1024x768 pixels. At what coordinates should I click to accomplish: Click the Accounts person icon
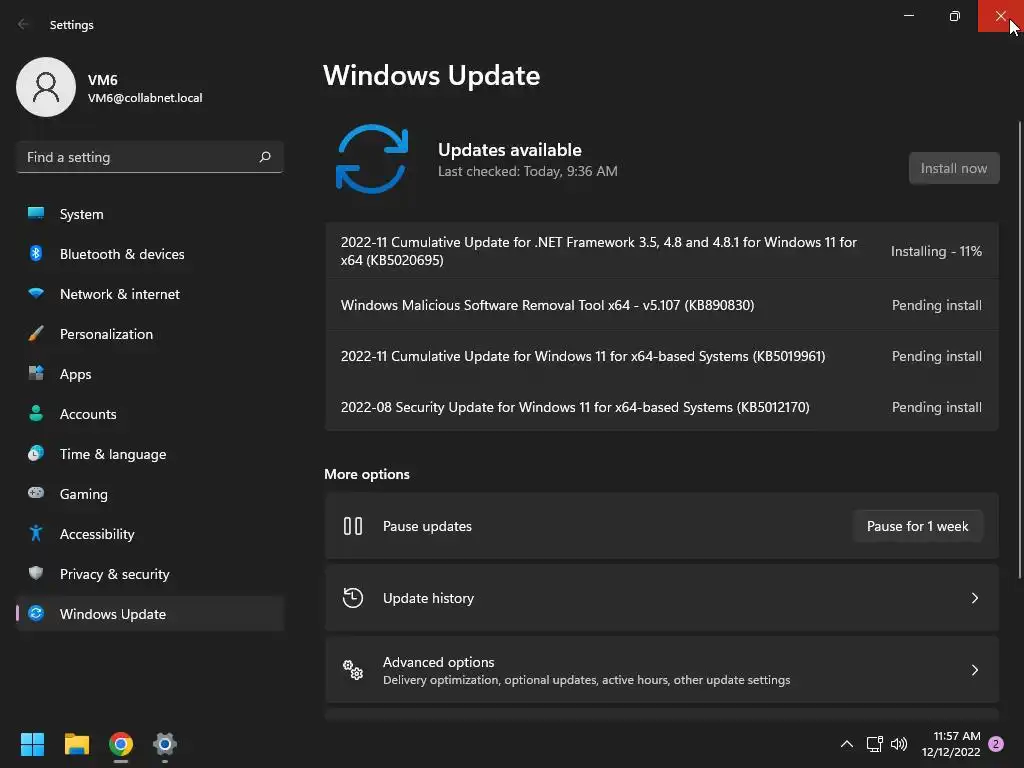pos(36,413)
